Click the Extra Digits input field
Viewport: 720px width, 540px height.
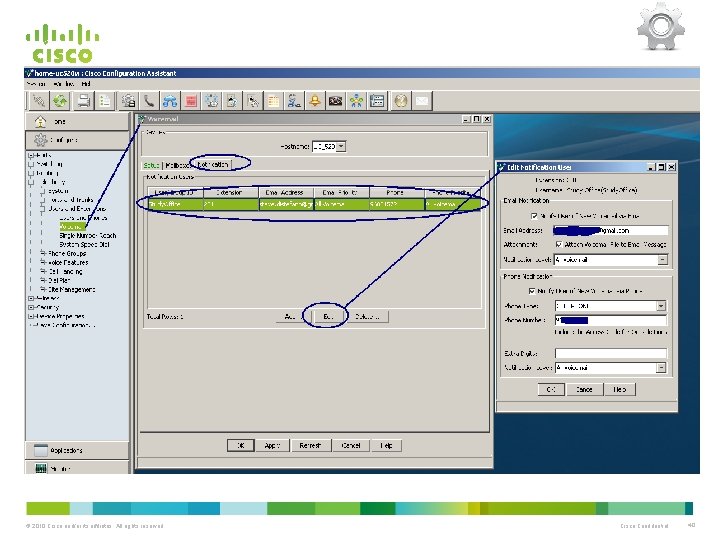(611, 353)
